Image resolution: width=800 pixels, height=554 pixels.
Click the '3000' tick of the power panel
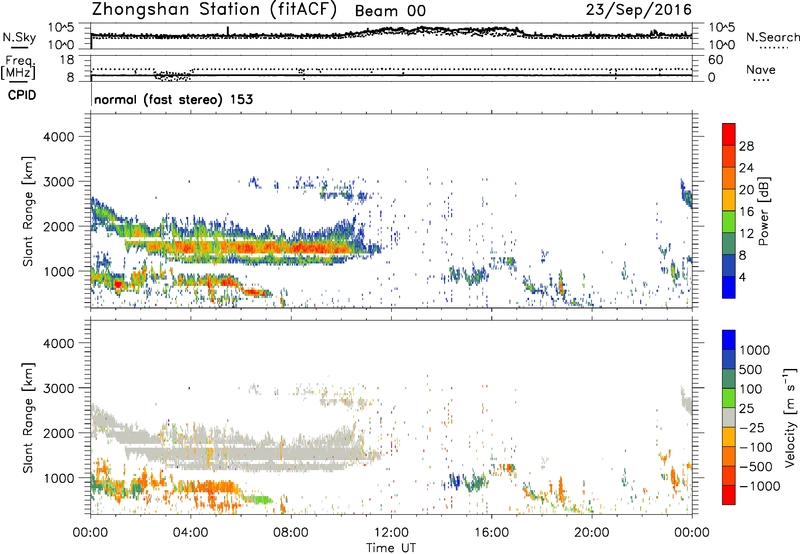pos(59,182)
